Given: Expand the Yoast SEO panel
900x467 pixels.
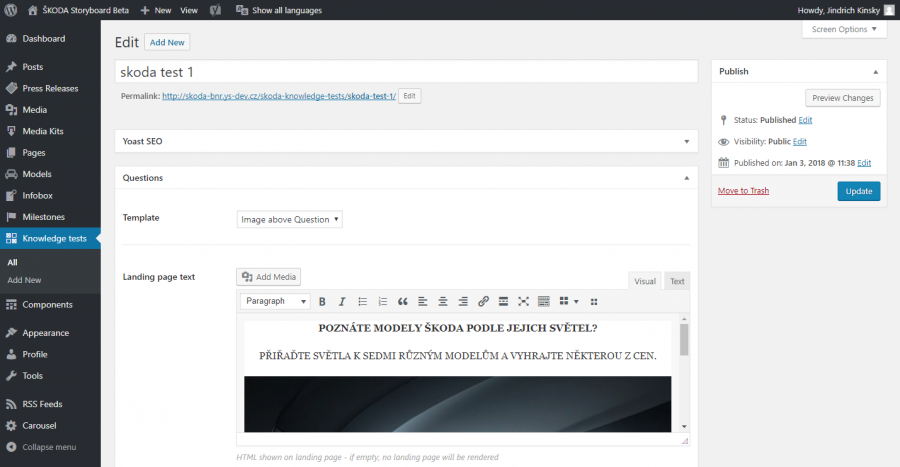Looking at the screenshot, I should 686,141.
